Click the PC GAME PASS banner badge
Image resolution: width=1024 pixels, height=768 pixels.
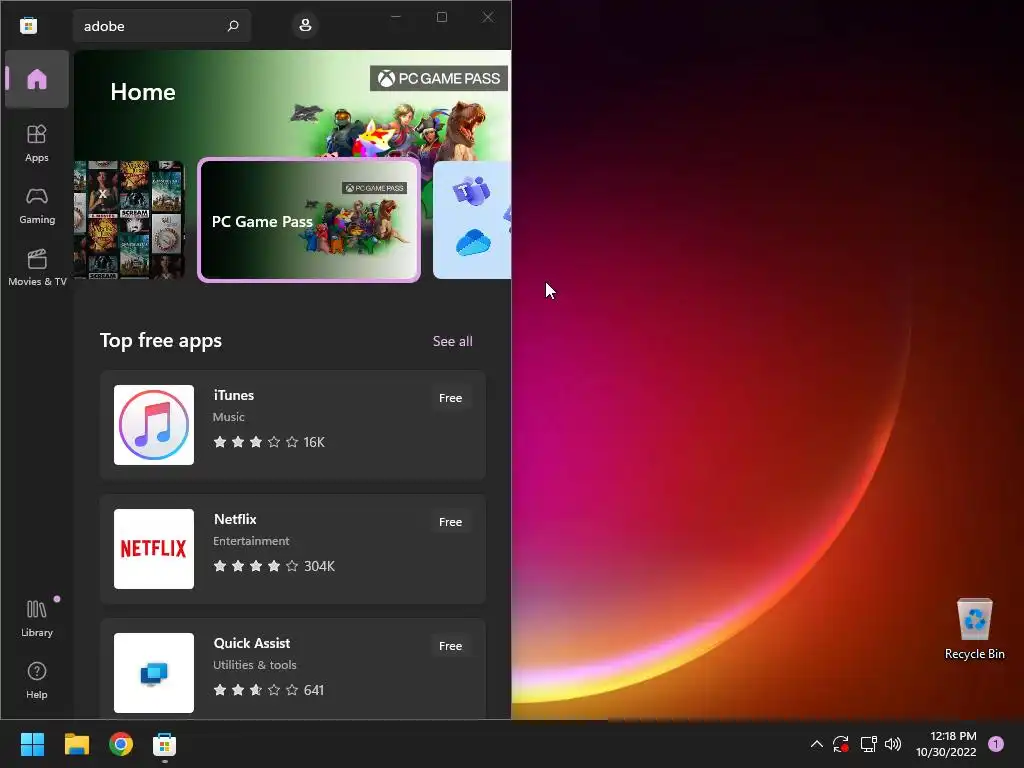(x=439, y=78)
